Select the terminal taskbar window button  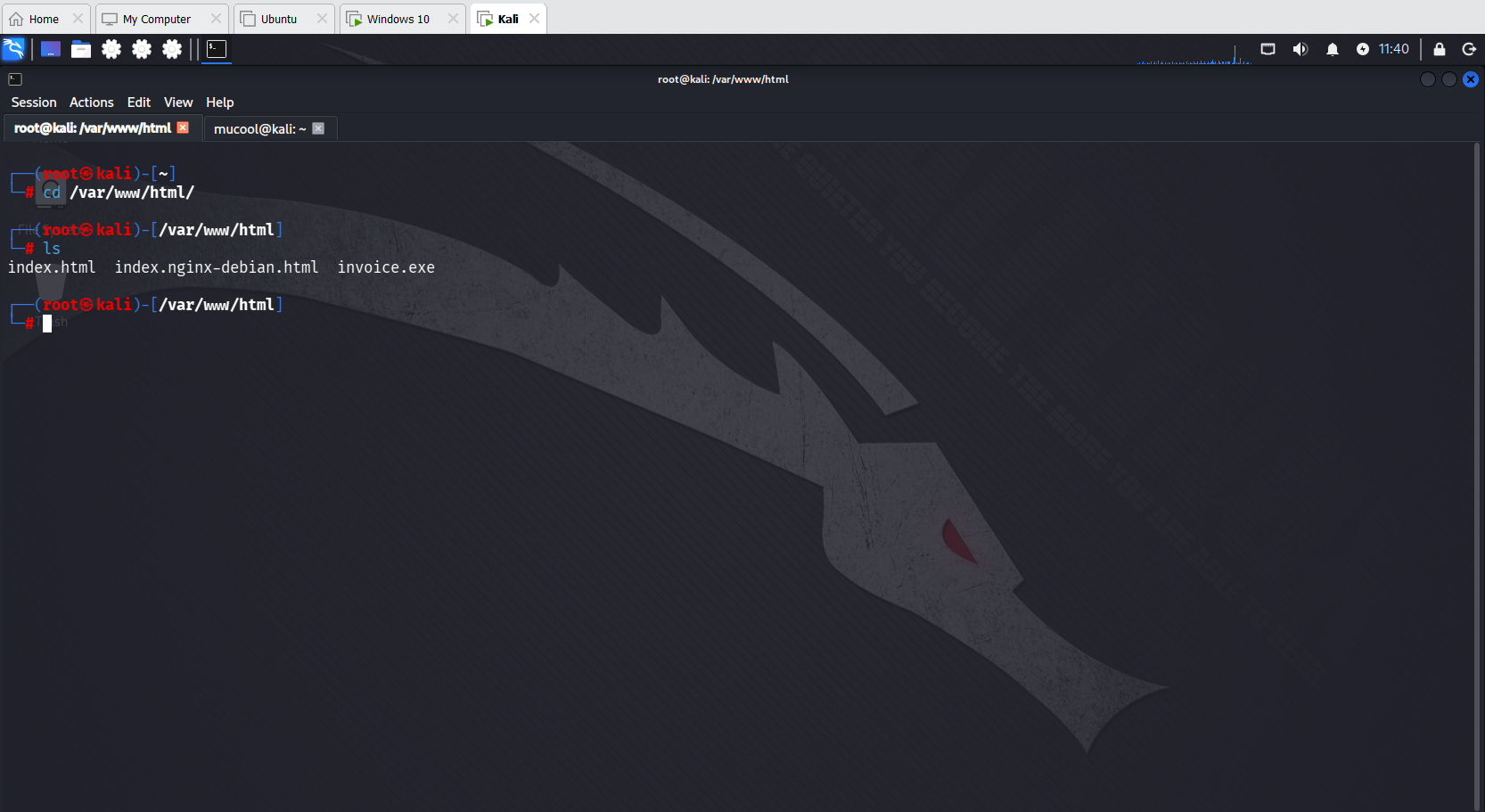tap(217, 49)
